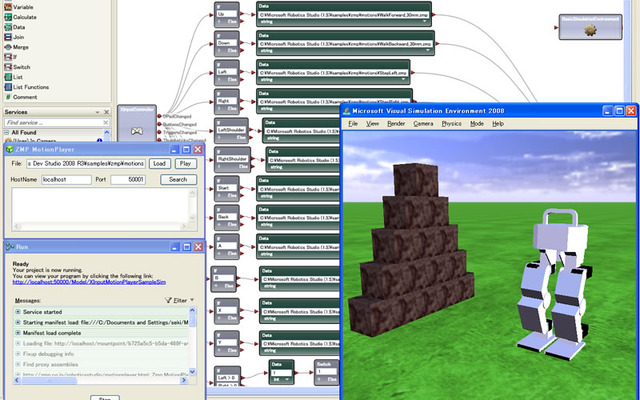Open File menu in Simulation Environment
This screenshot has width=640, height=400.
tap(353, 123)
